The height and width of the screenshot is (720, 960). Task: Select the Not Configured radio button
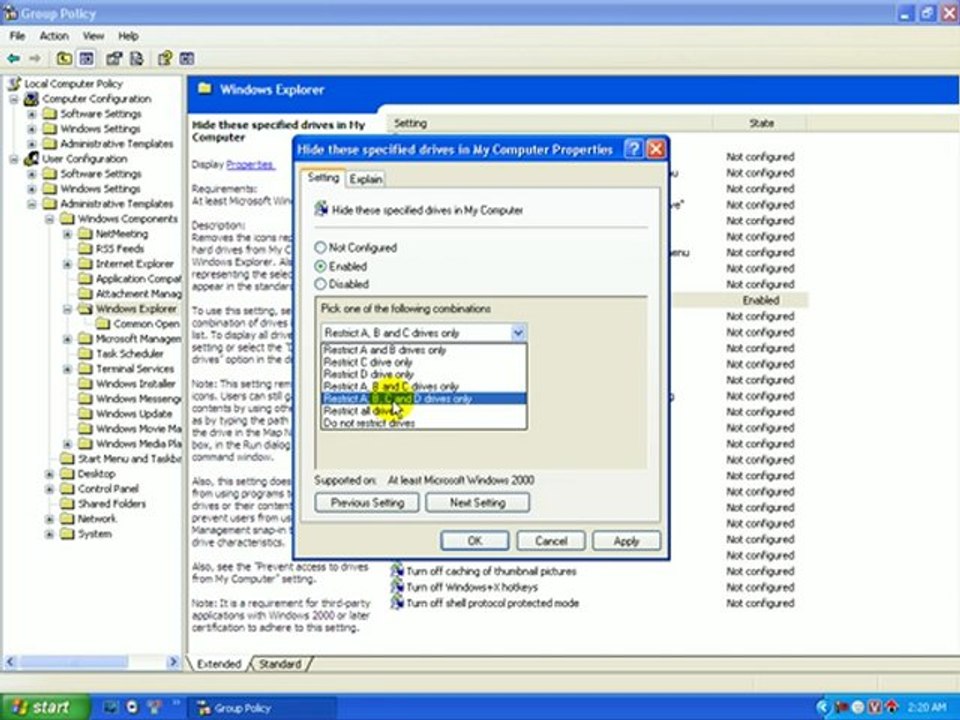tap(320, 247)
